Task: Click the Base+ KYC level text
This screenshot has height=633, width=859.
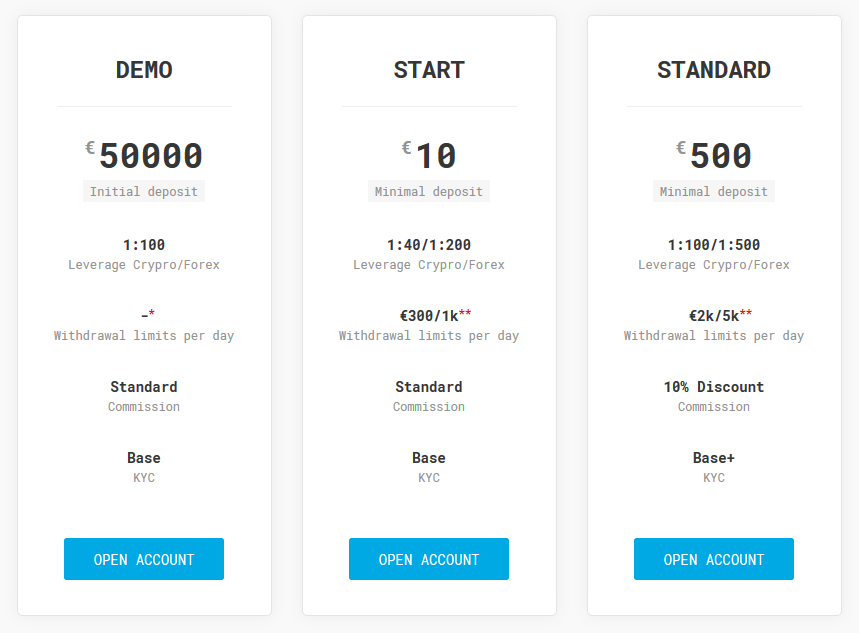Action: point(714,458)
